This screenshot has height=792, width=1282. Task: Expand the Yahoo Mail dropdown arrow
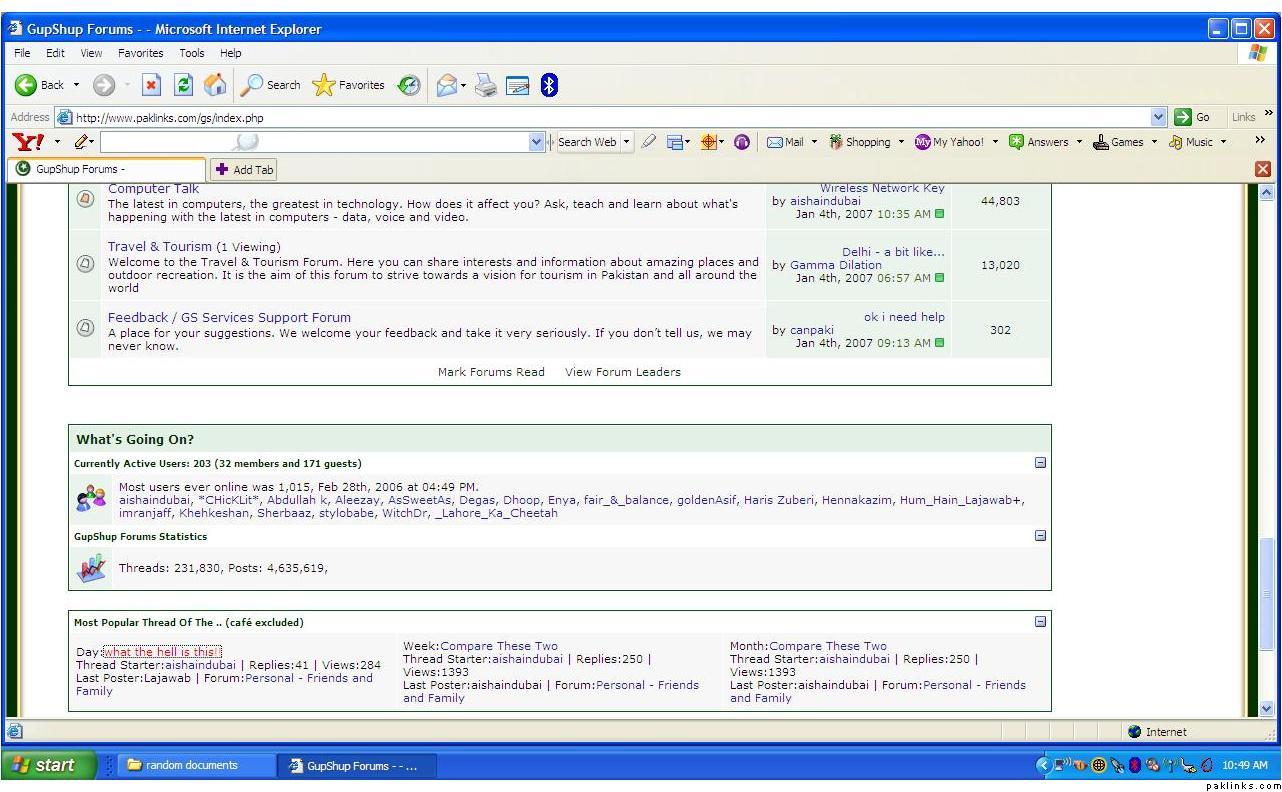click(x=814, y=142)
